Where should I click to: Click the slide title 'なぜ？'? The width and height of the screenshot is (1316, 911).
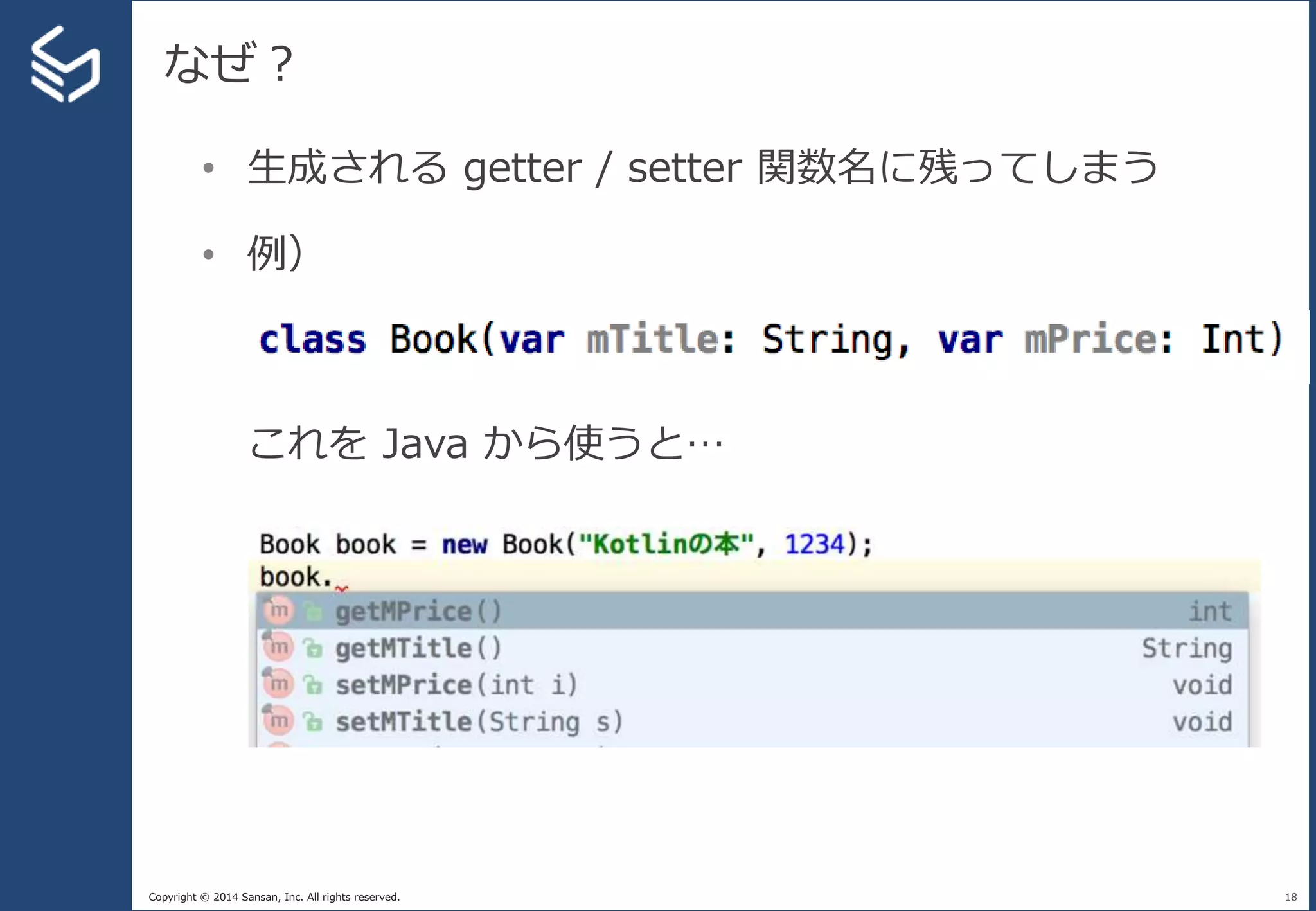pyautogui.click(x=230, y=62)
